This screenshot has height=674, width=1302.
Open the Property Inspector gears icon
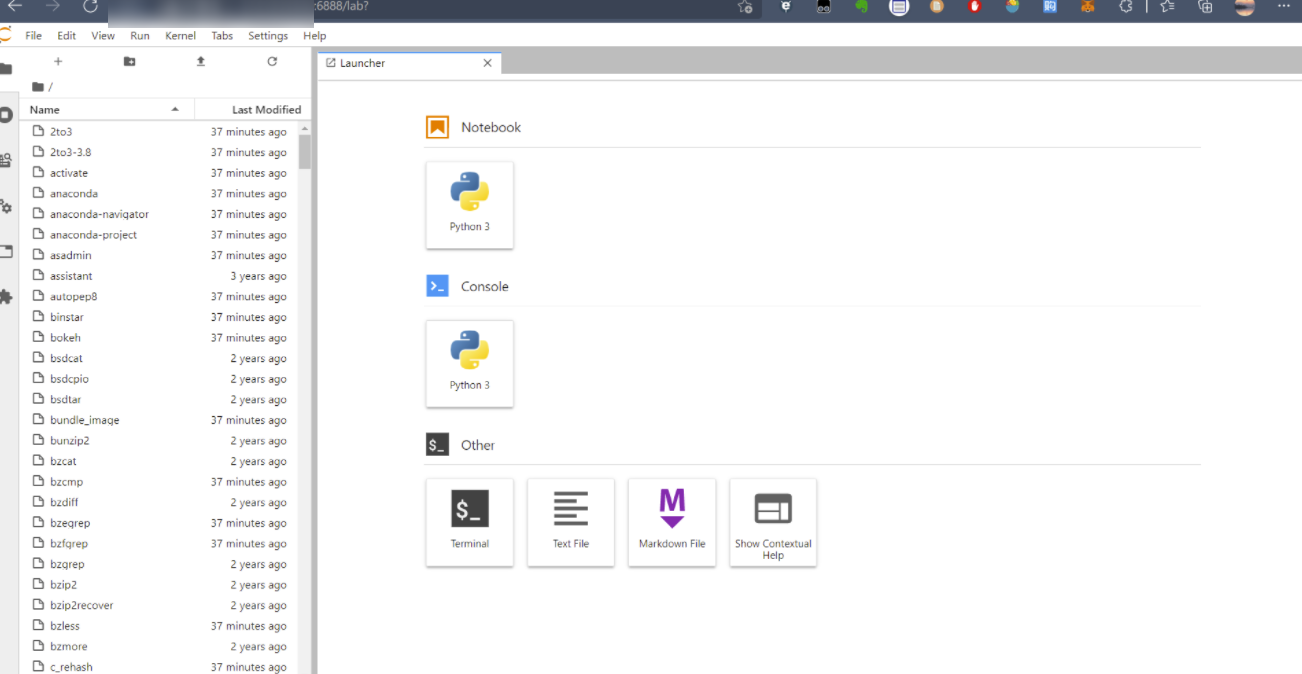[6, 206]
